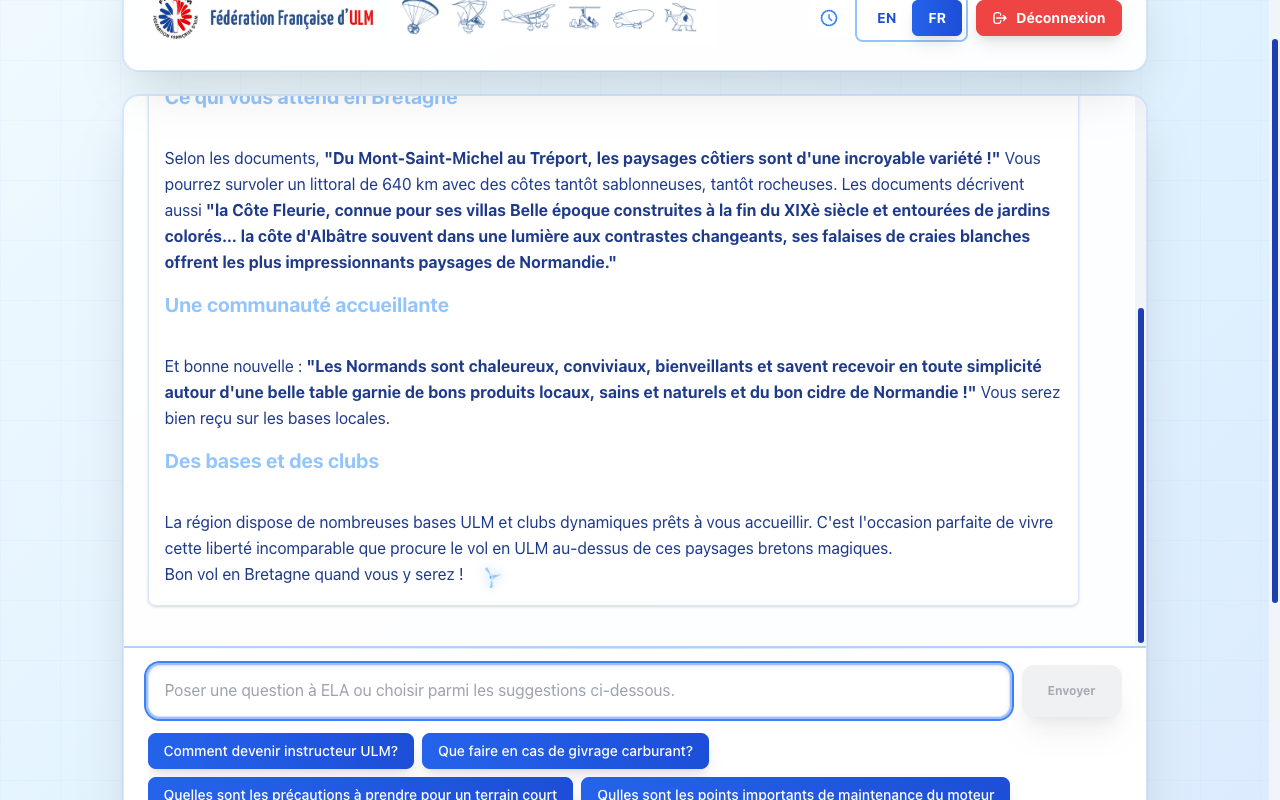Viewport: 1280px width, 800px height.
Task: Click the paramotor parachute icon
Action: [420, 17]
